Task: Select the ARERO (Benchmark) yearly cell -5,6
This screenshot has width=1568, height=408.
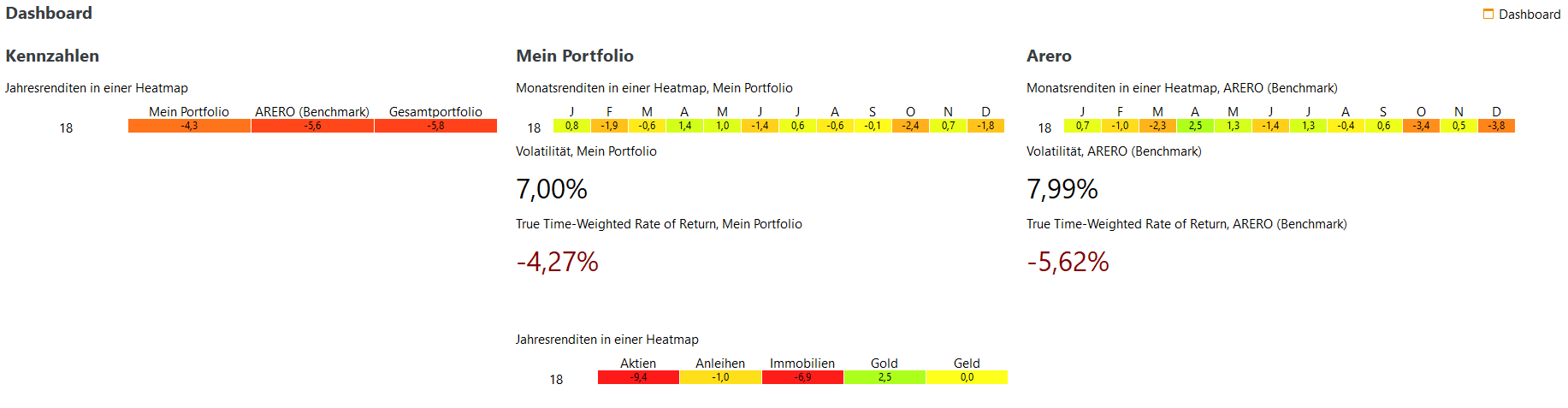Action: tap(312, 126)
